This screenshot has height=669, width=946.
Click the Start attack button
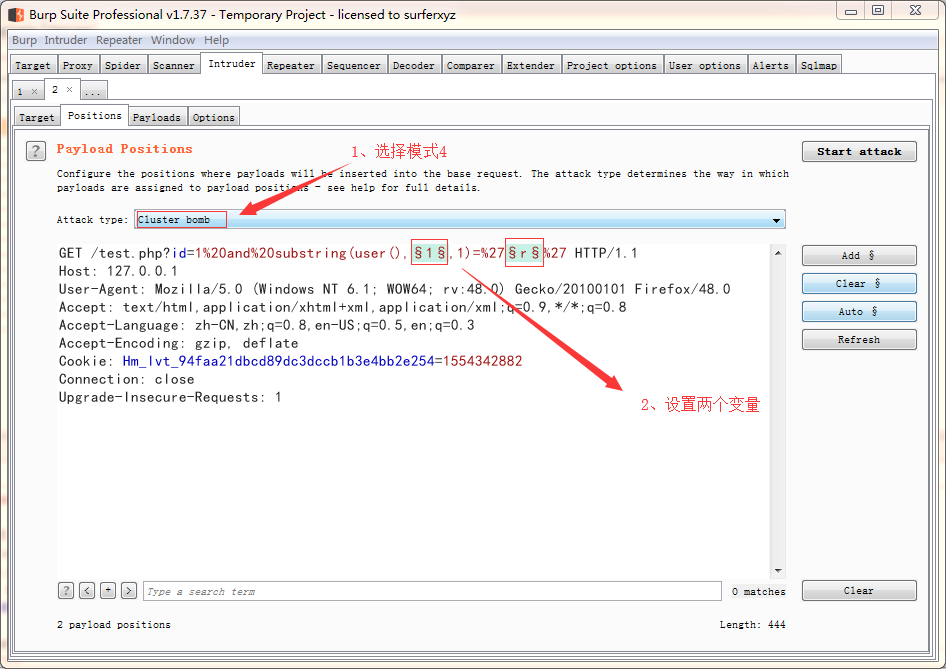pos(859,151)
